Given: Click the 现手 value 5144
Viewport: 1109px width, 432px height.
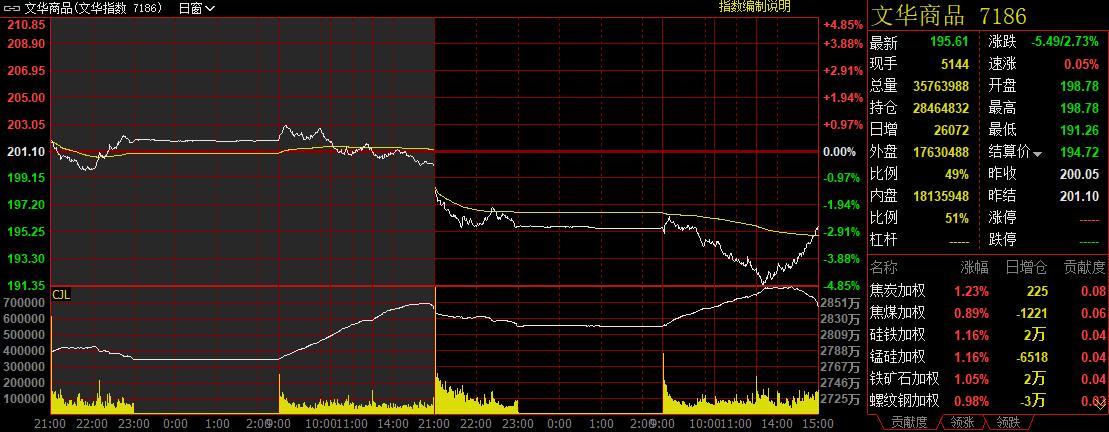Looking at the screenshot, I should point(955,64).
